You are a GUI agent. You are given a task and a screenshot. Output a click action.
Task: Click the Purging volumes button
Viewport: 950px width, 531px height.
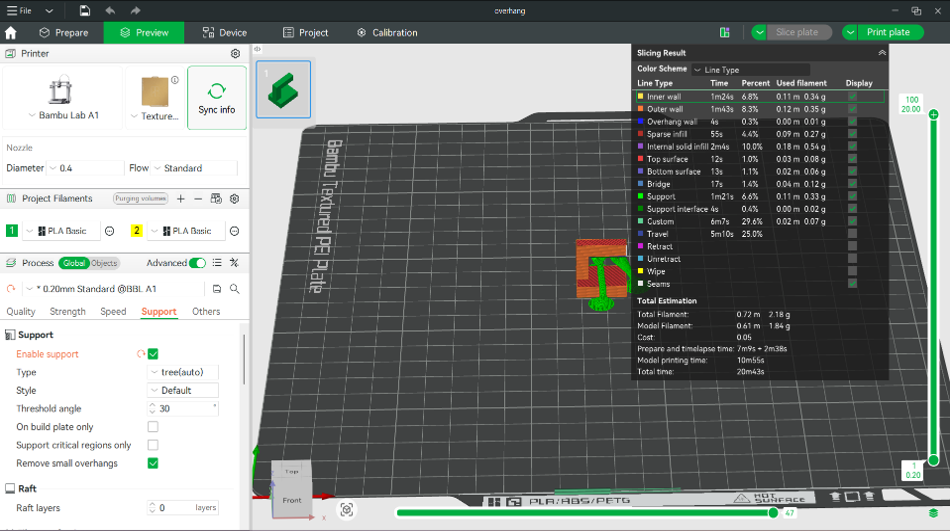click(140, 199)
